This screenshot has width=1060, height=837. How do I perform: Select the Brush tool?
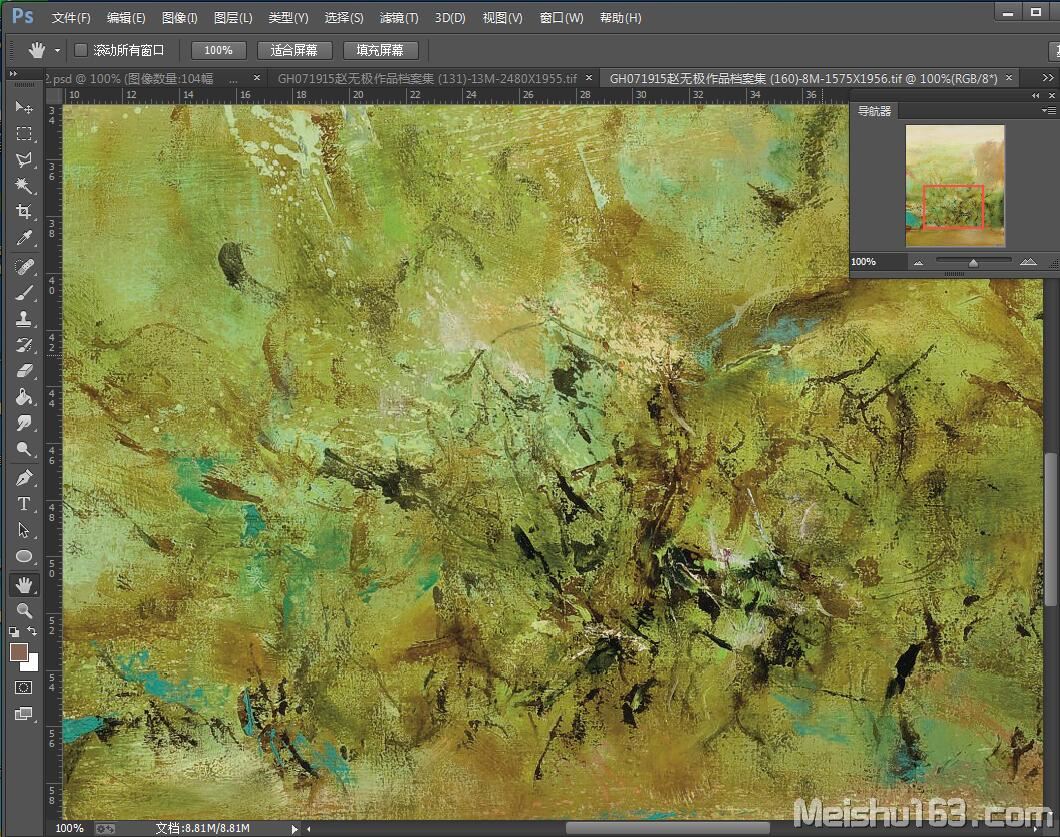24,293
